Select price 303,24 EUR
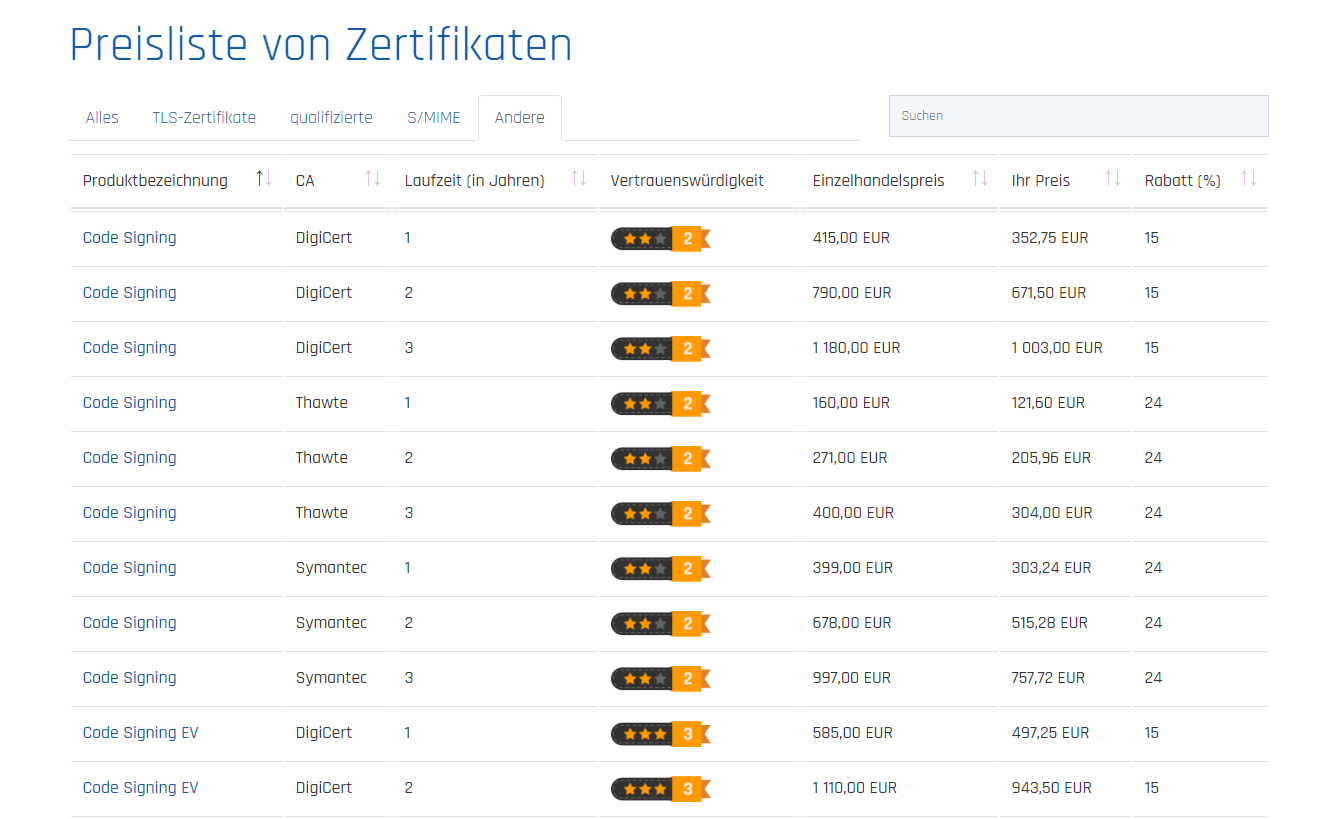The height and width of the screenshot is (819, 1337). 1051,568
